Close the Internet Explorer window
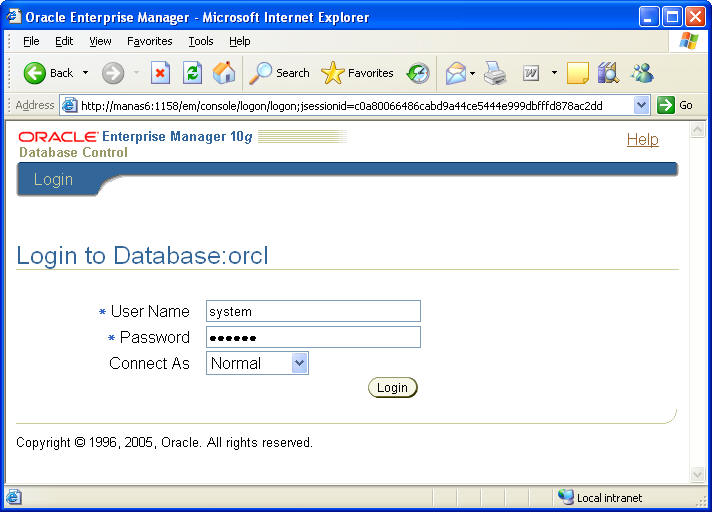 (695, 17)
